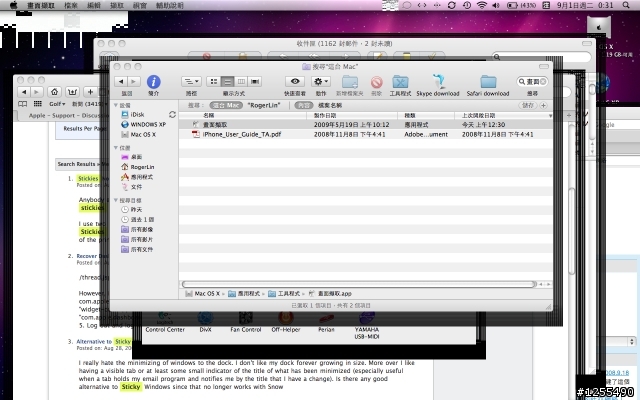Click the Home button in Safari window

pyautogui.click(x=54, y=92)
